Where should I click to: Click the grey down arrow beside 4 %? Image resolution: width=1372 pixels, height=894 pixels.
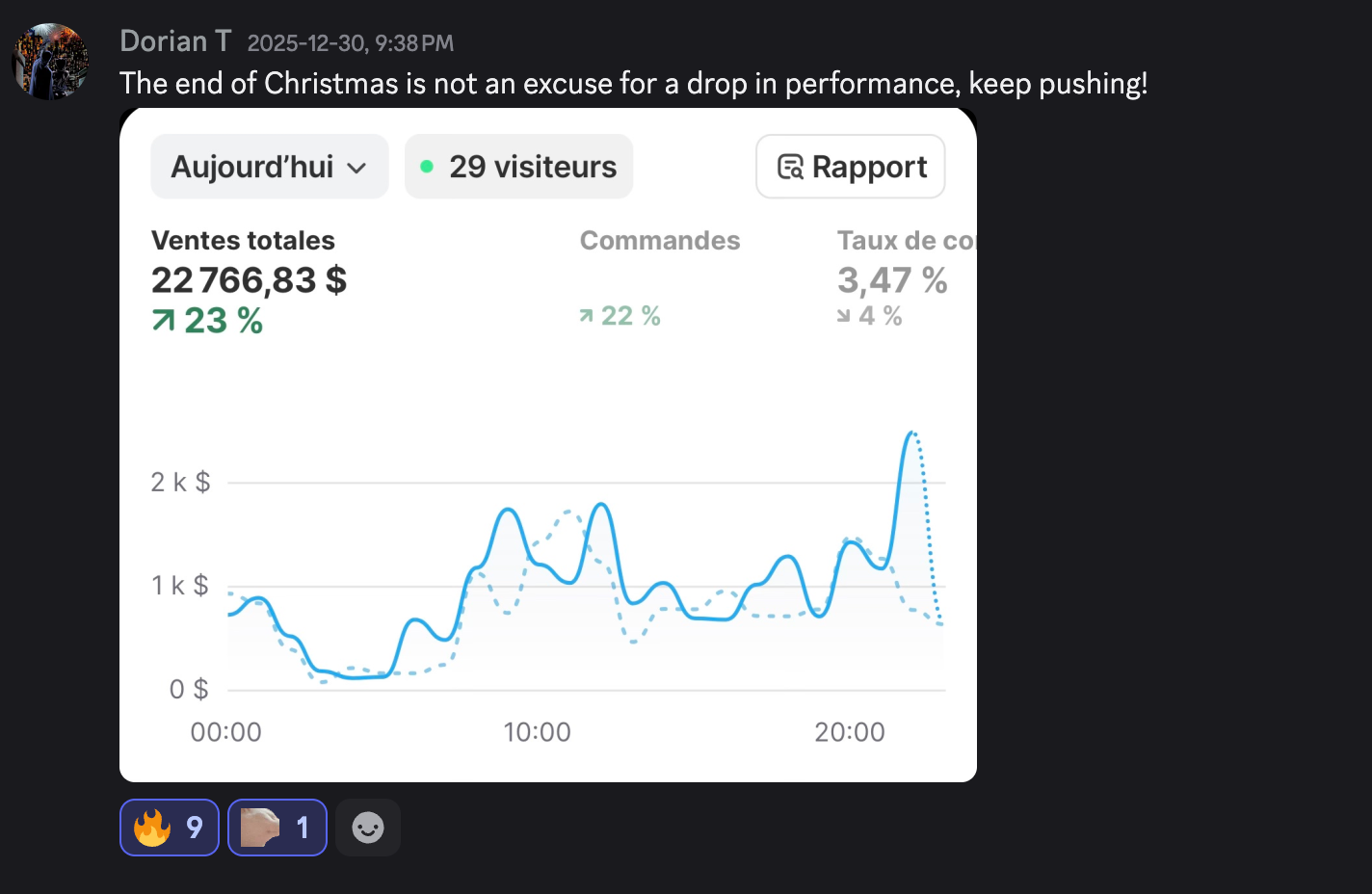point(844,316)
